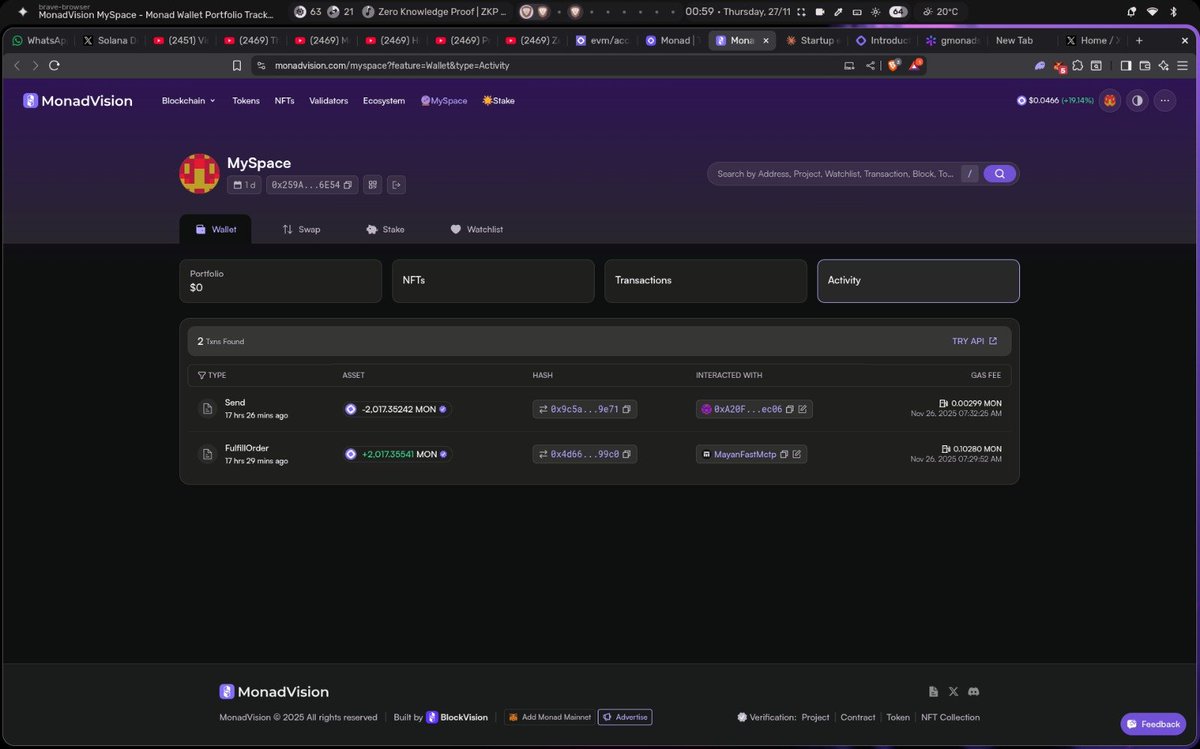
Task: Click the Add Monad Mainnet button
Action: tap(548, 717)
